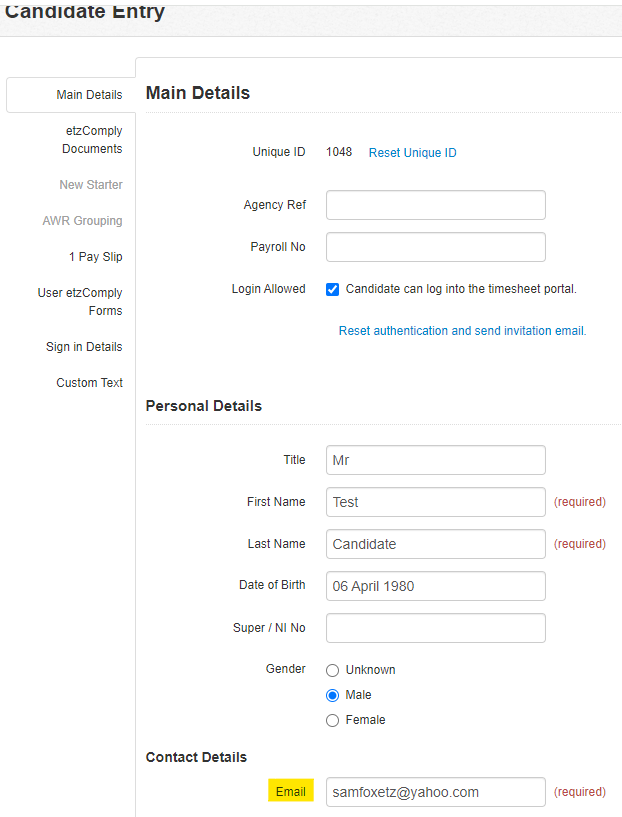Open the Main Details tab
This screenshot has height=817, width=622.
tap(90, 95)
